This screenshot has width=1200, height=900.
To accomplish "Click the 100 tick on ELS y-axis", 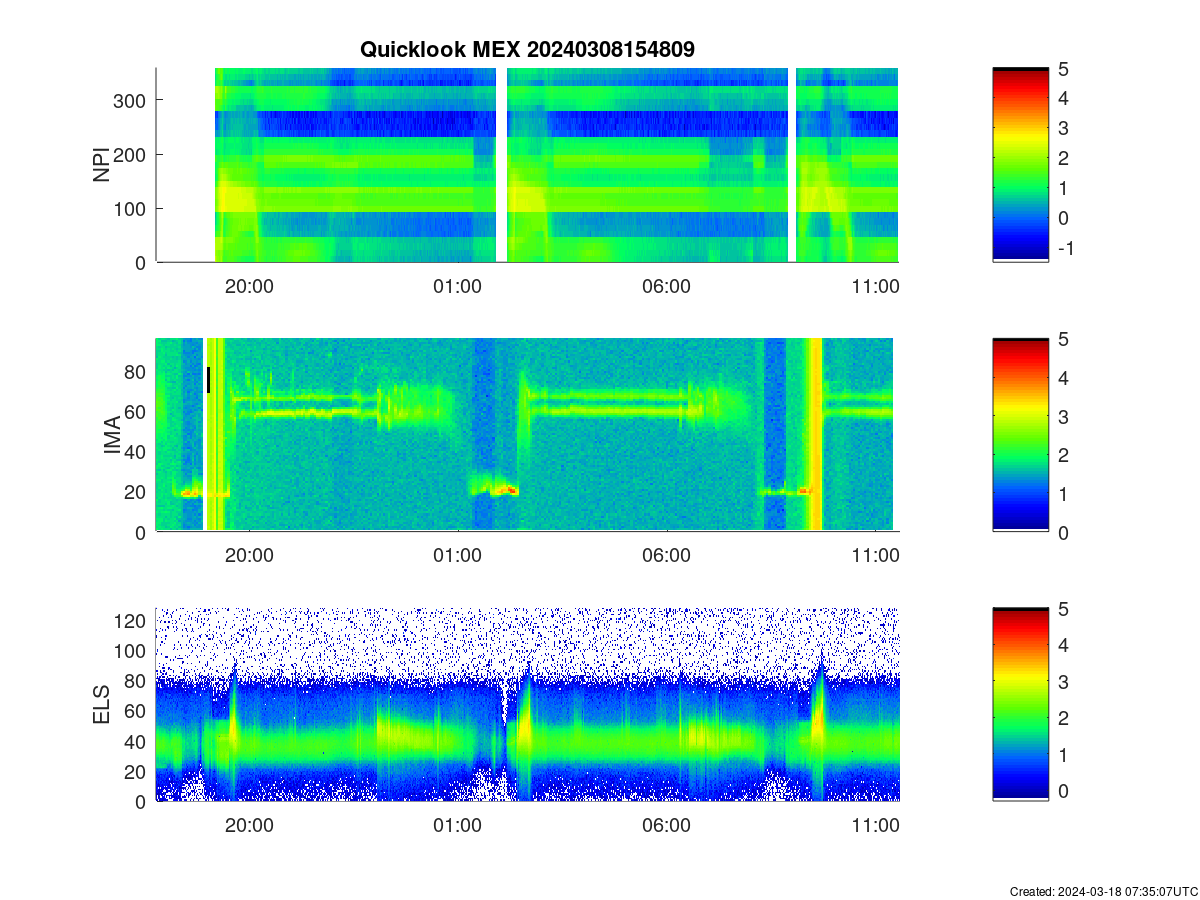I will click(x=132, y=651).
